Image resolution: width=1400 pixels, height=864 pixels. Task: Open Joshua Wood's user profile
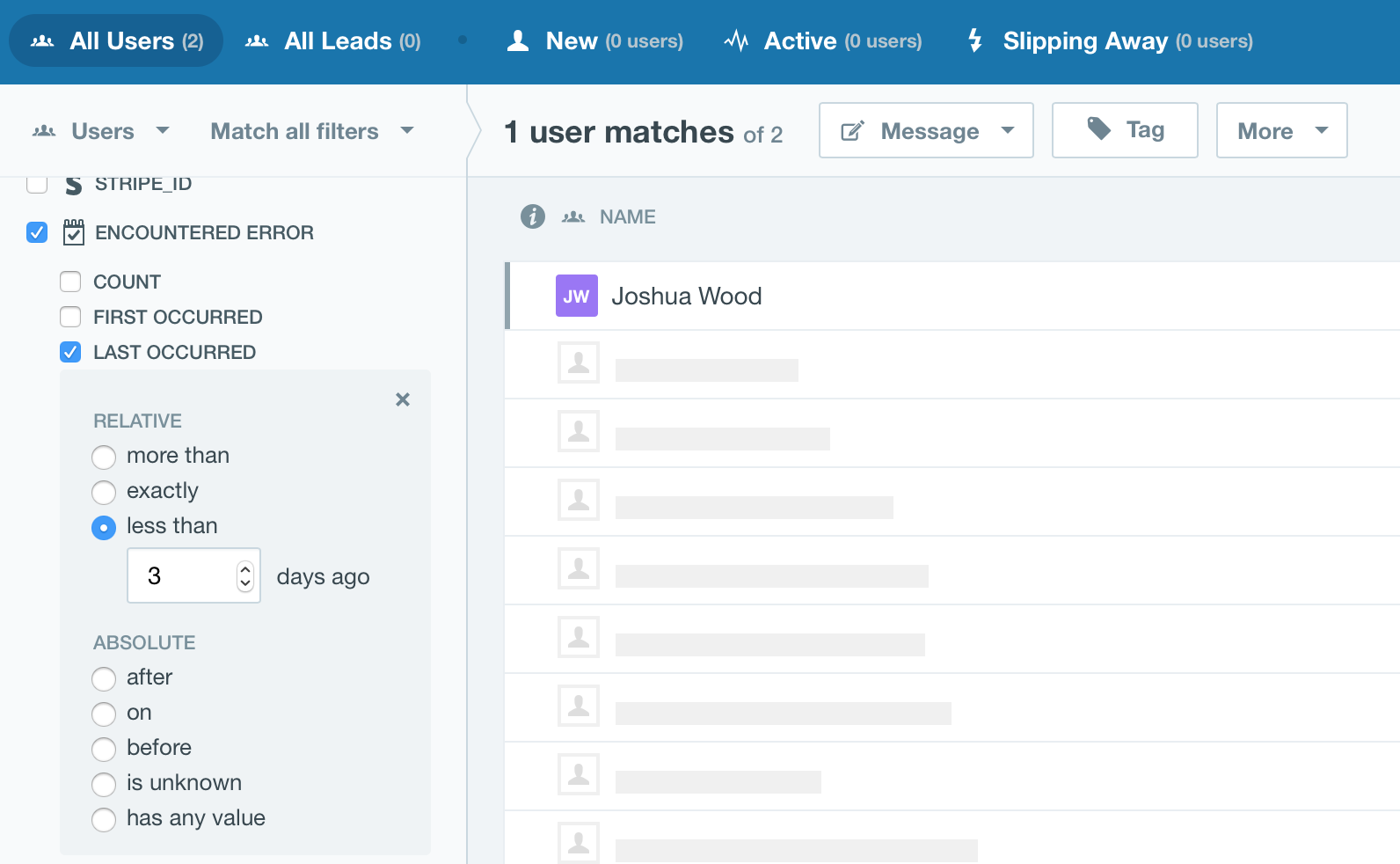[686, 296]
